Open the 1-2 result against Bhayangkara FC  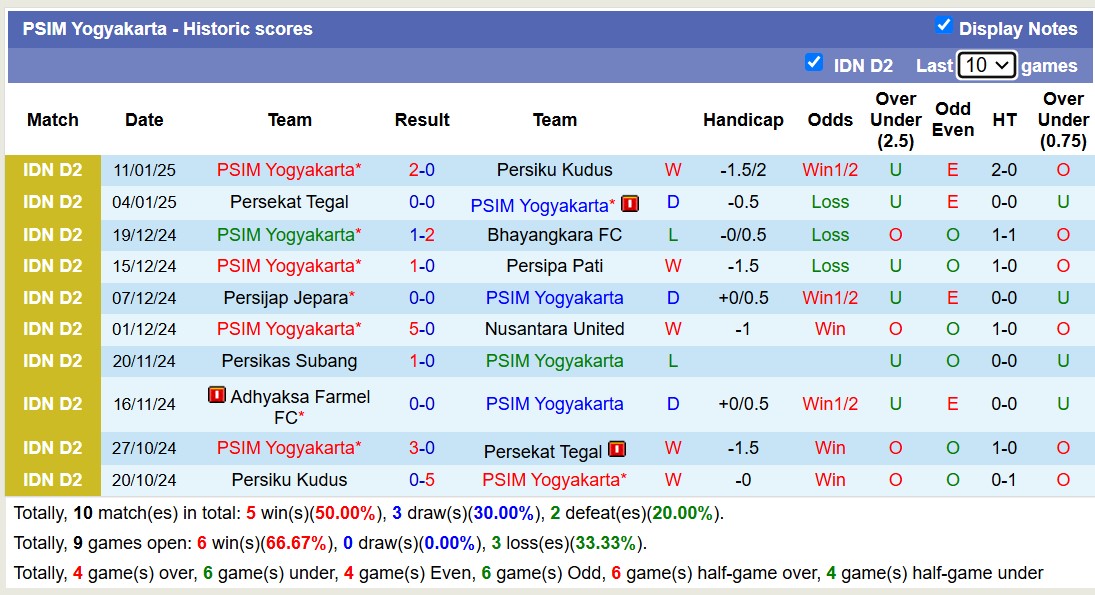[x=421, y=235]
